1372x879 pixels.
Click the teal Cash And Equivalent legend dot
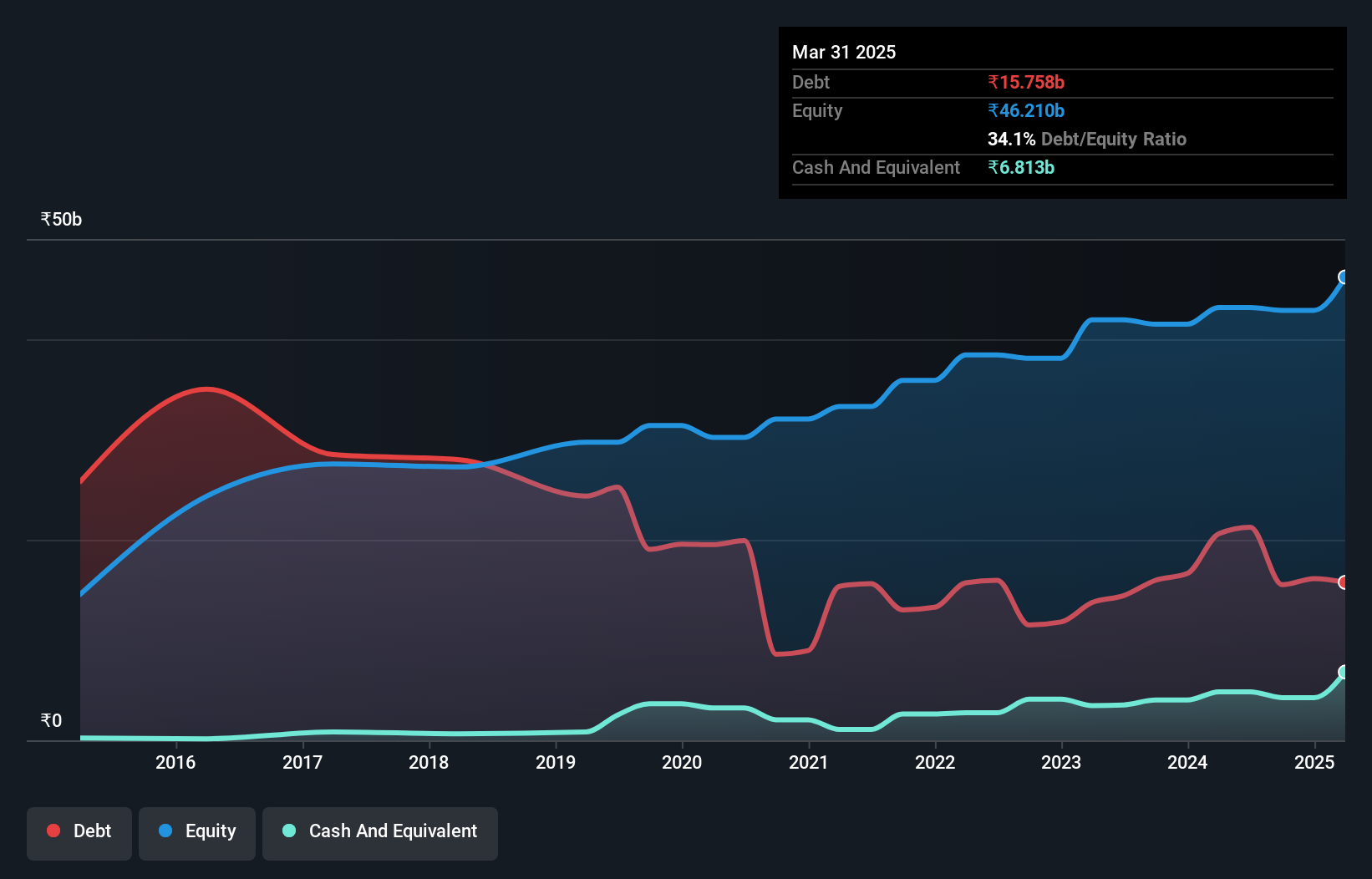click(288, 831)
